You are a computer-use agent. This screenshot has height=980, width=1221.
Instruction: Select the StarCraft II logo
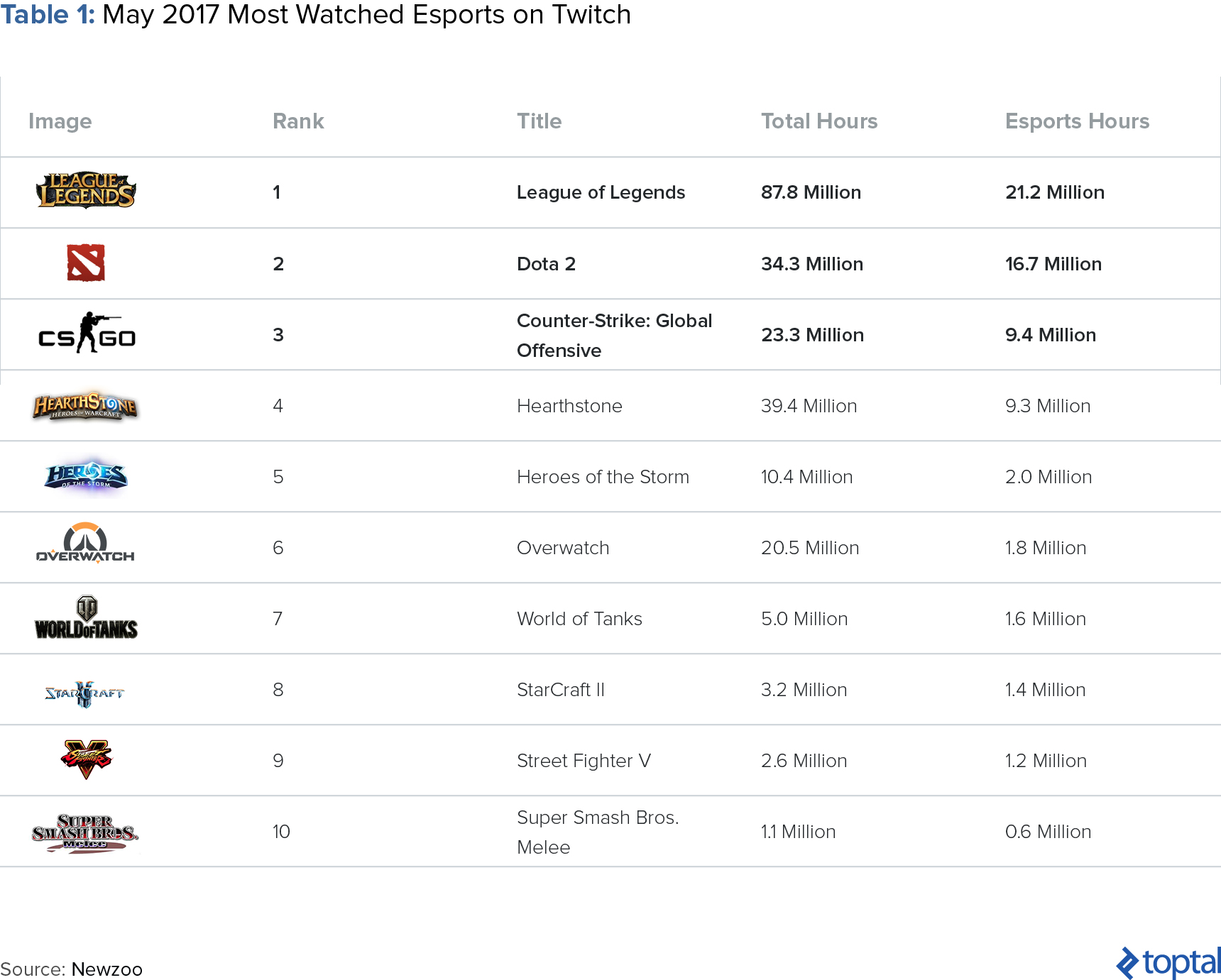[x=84, y=693]
